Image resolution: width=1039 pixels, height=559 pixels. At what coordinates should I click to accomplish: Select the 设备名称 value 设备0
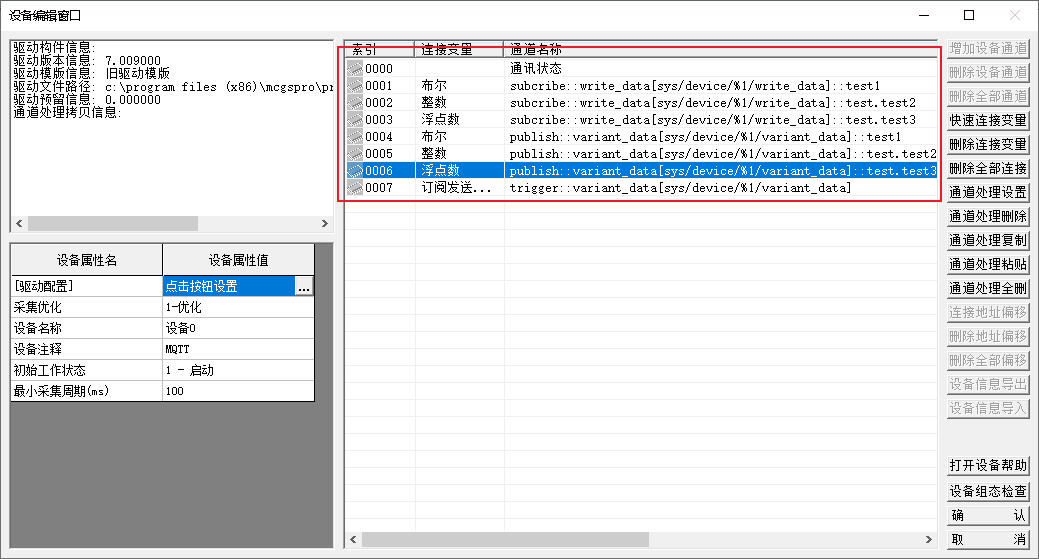pos(239,329)
